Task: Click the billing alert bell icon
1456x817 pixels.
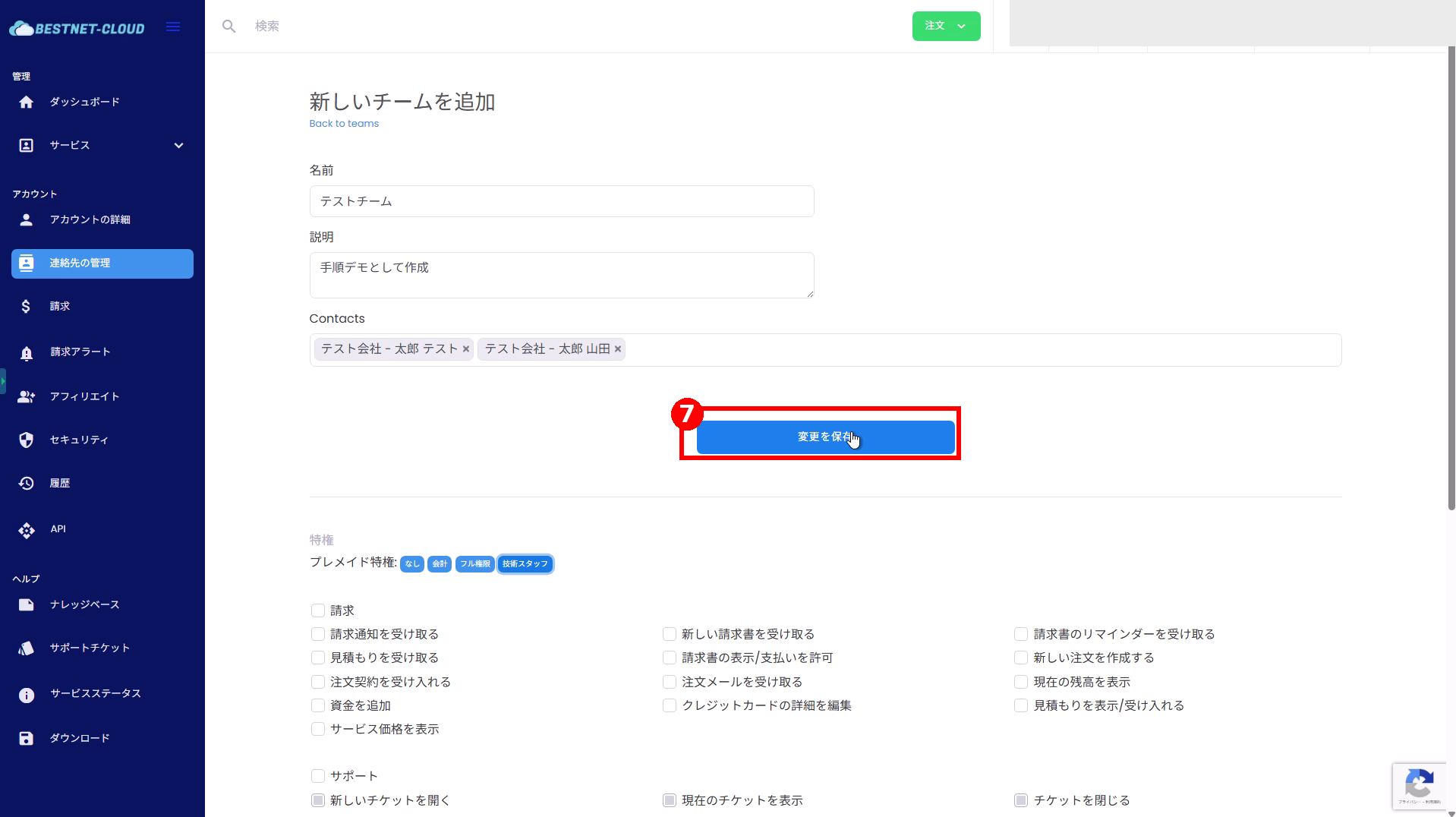Action: (27, 352)
